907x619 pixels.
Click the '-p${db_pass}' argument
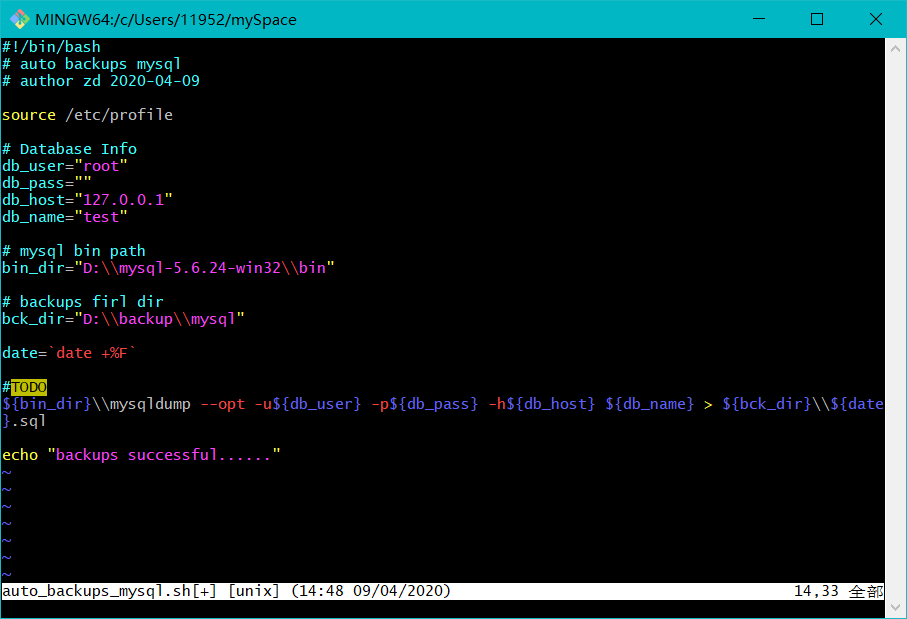[x=425, y=404]
